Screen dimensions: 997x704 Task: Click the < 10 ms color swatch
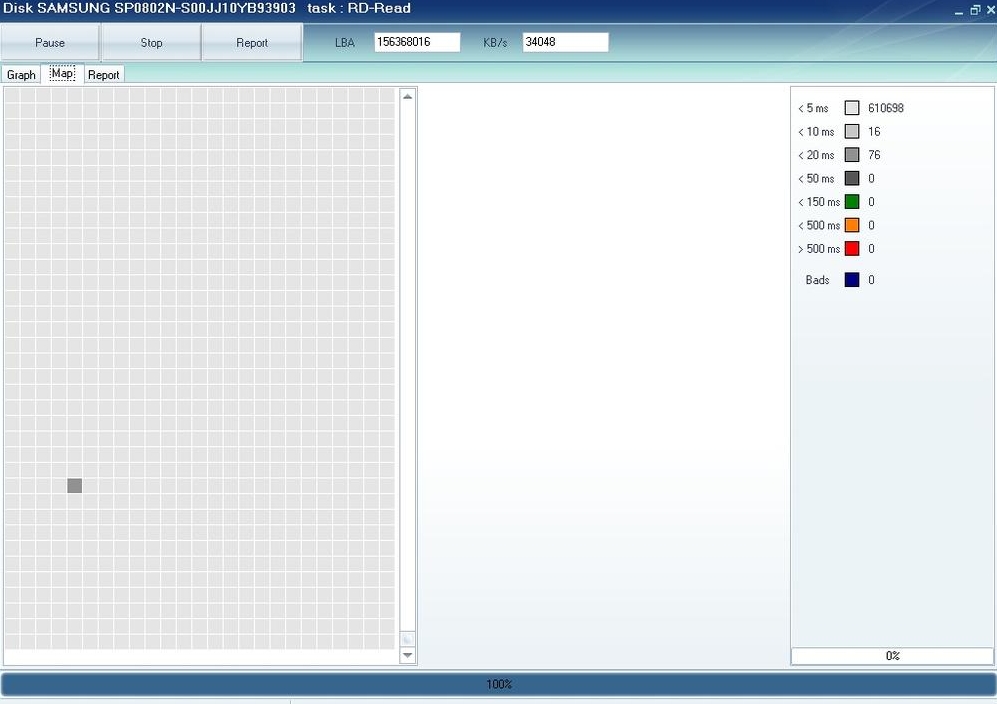point(852,132)
